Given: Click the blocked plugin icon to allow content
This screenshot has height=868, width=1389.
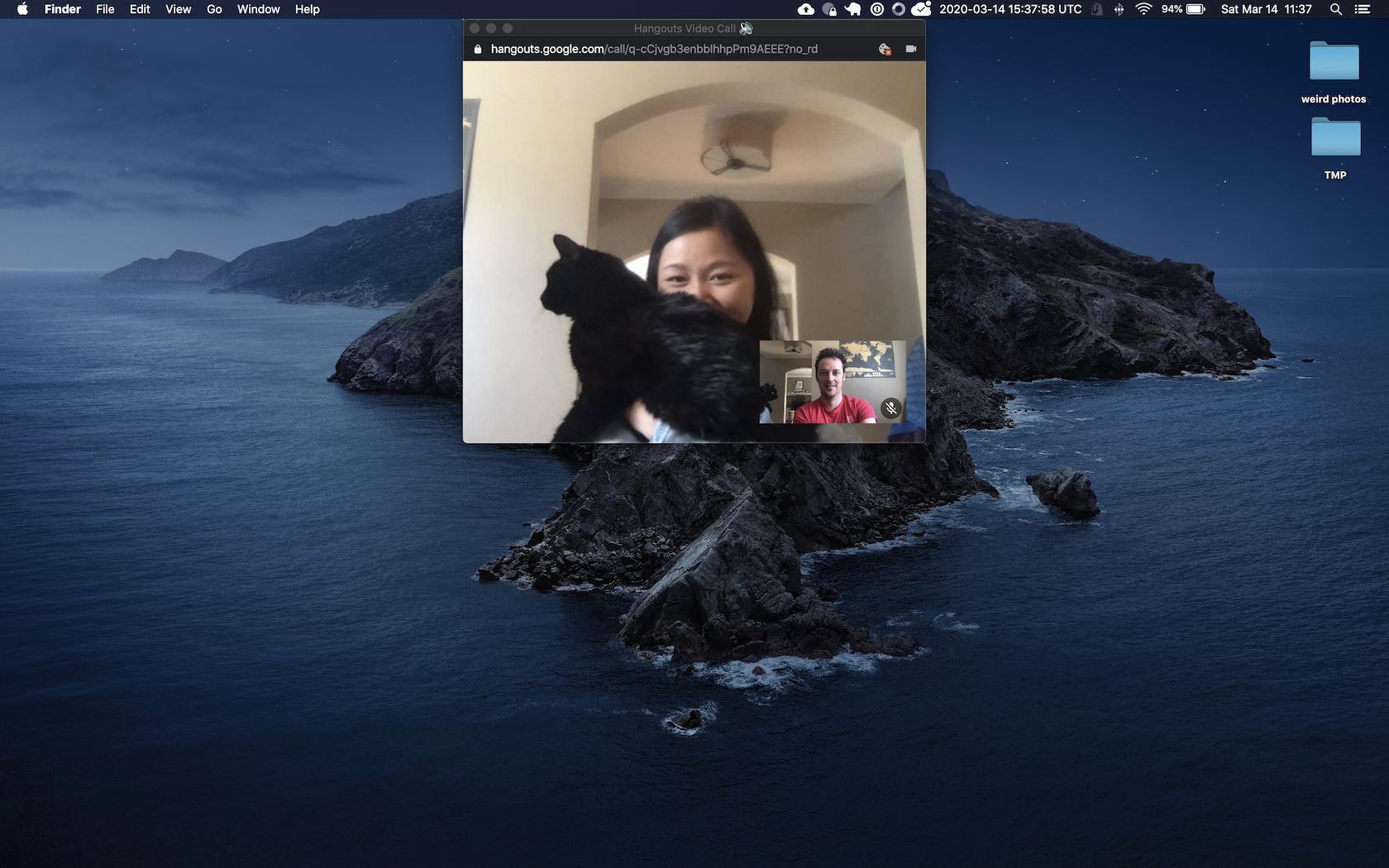Looking at the screenshot, I should 885,49.
